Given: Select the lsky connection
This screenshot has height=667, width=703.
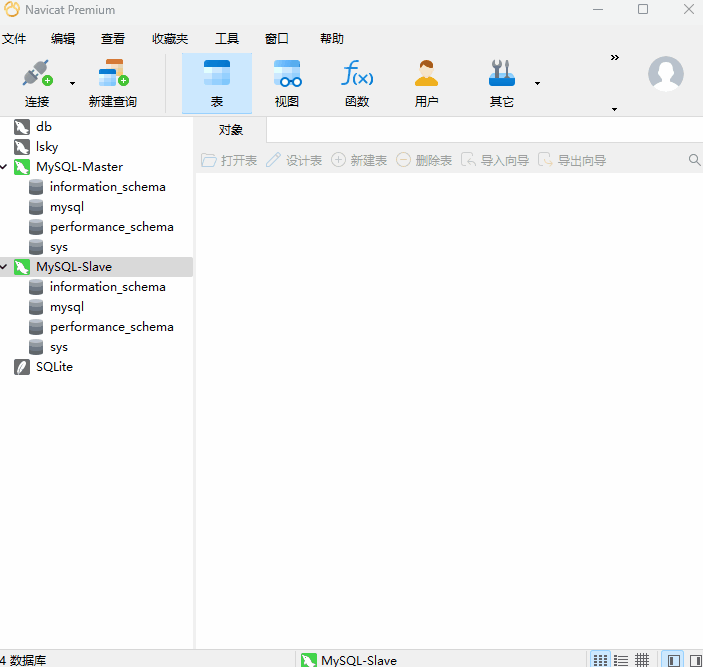Looking at the screenshot, I should point(47,147).
